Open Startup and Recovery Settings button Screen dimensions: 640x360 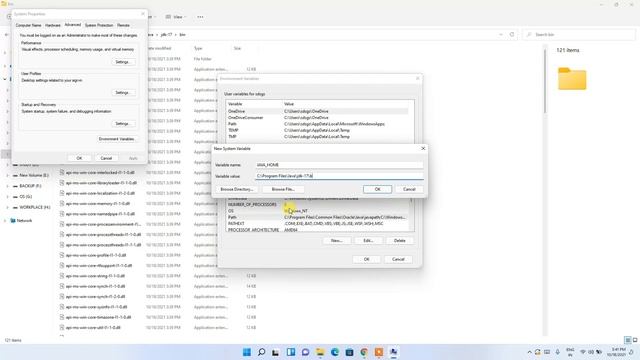point(122,124)
